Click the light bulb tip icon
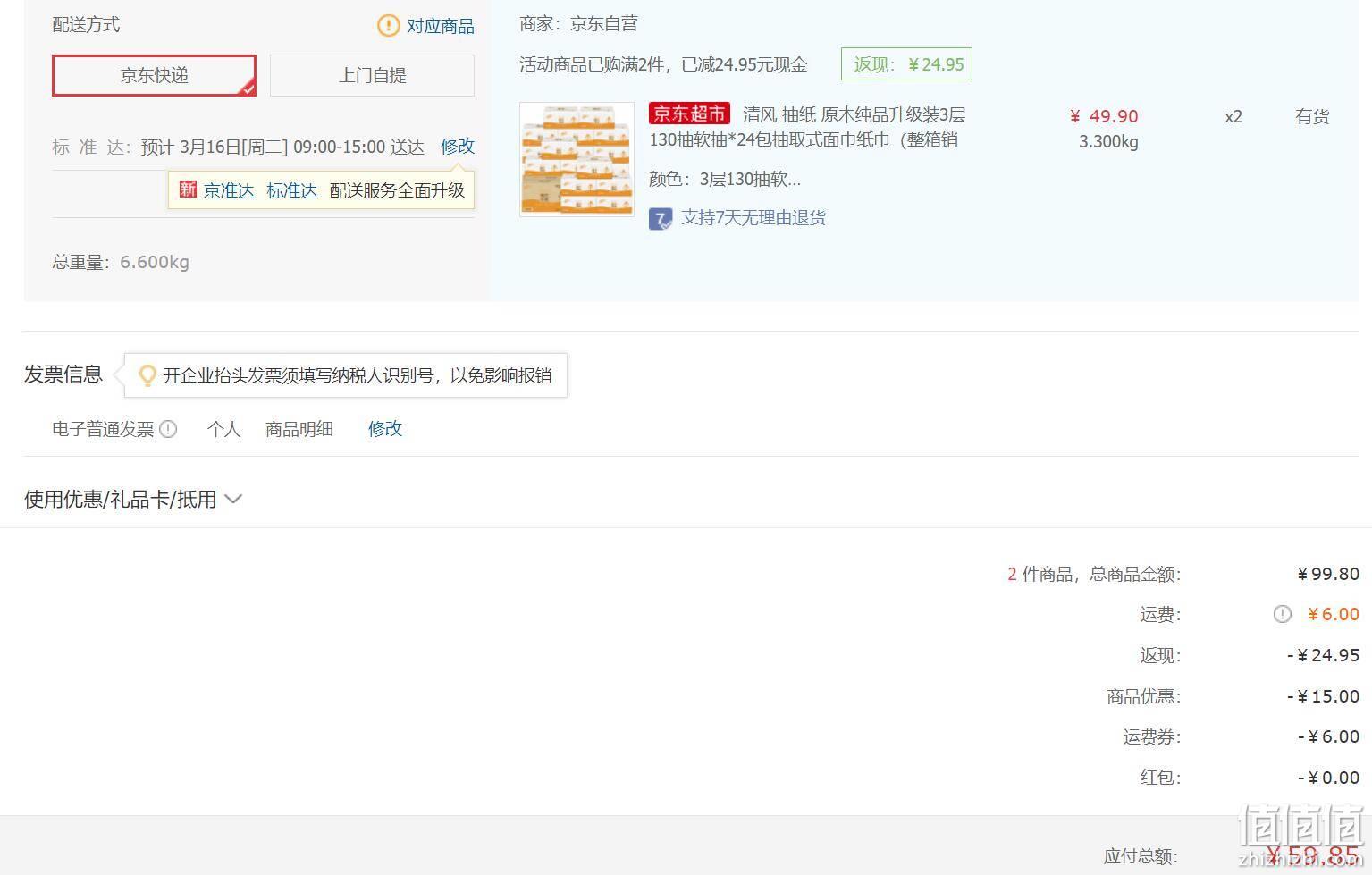 coord(147,375)
